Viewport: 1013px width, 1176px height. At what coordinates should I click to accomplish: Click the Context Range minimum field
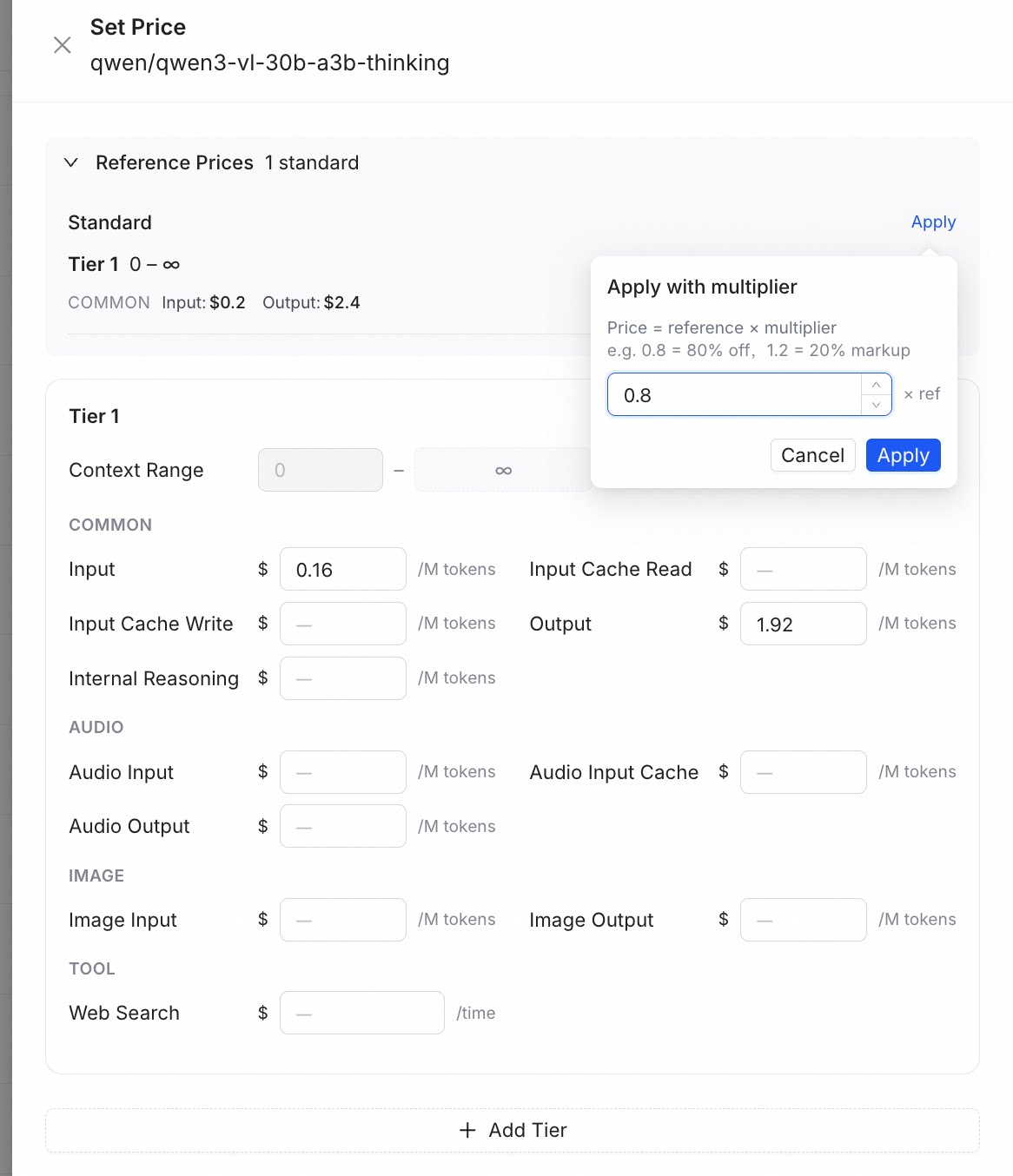321,470
